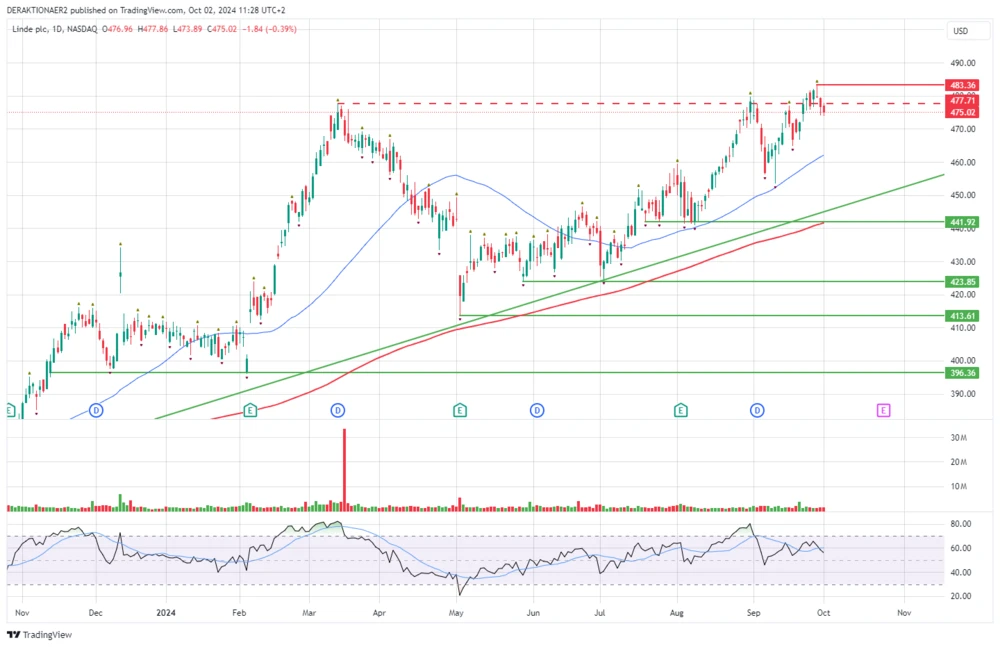1000x647 pixels.
Task: Click the February earnings E icon
Action: click(x=249, y=410)
